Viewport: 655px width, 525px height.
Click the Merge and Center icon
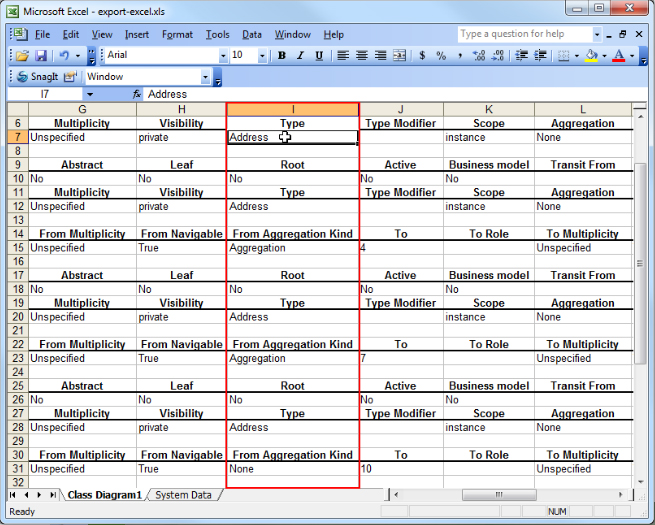399,56
